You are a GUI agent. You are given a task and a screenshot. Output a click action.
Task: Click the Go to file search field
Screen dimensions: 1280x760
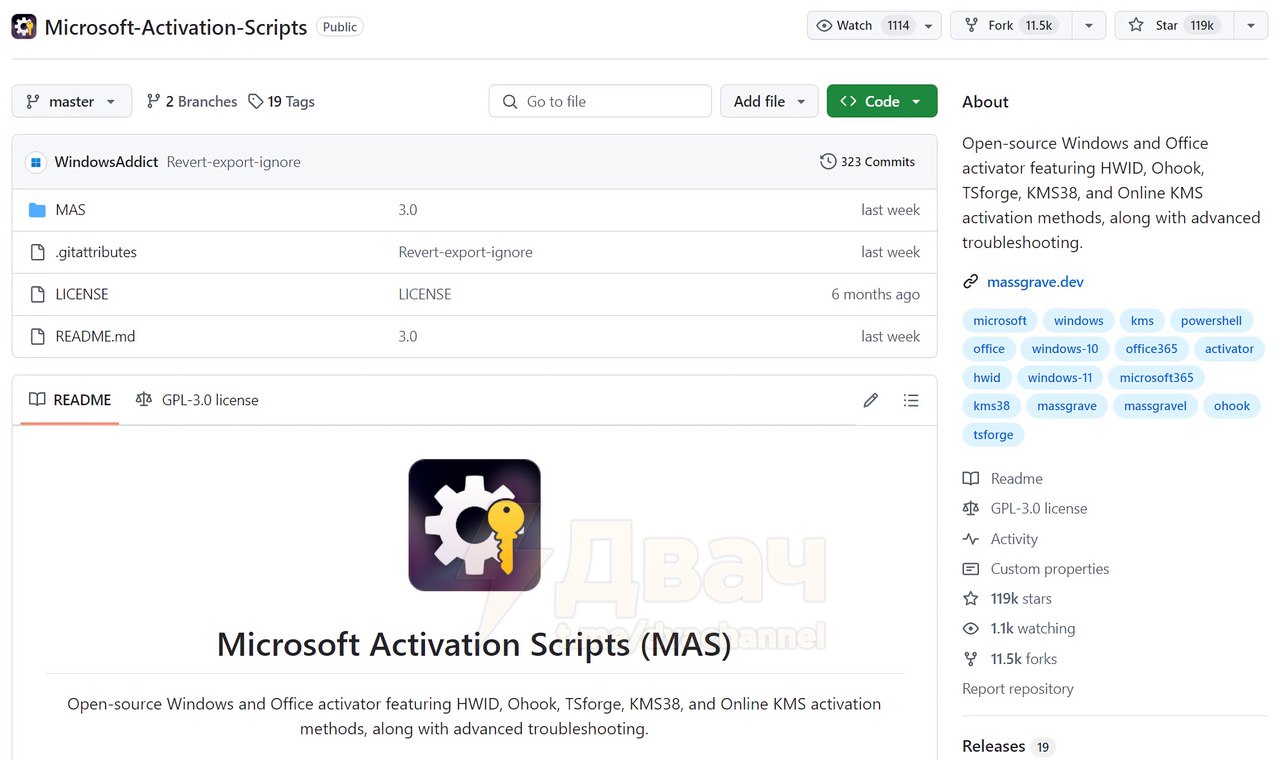click(600, 101)
